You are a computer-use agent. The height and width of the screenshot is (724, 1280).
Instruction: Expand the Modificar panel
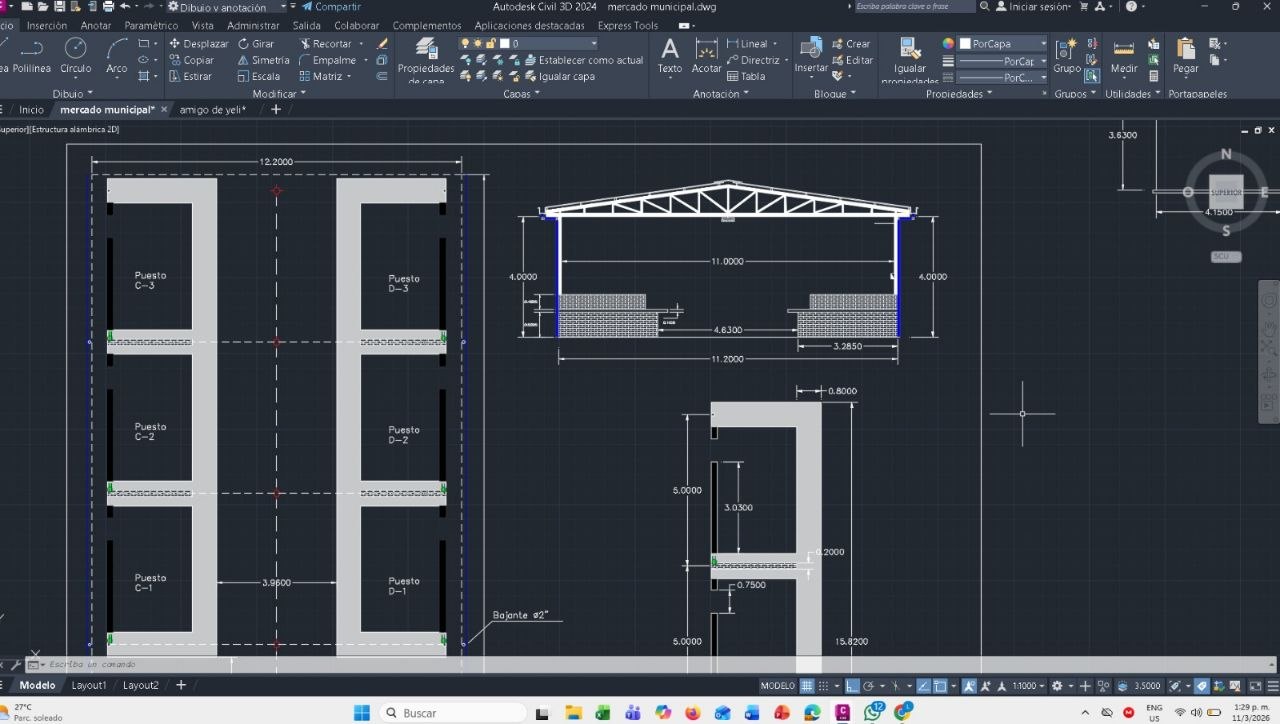(x=279, y=94)
